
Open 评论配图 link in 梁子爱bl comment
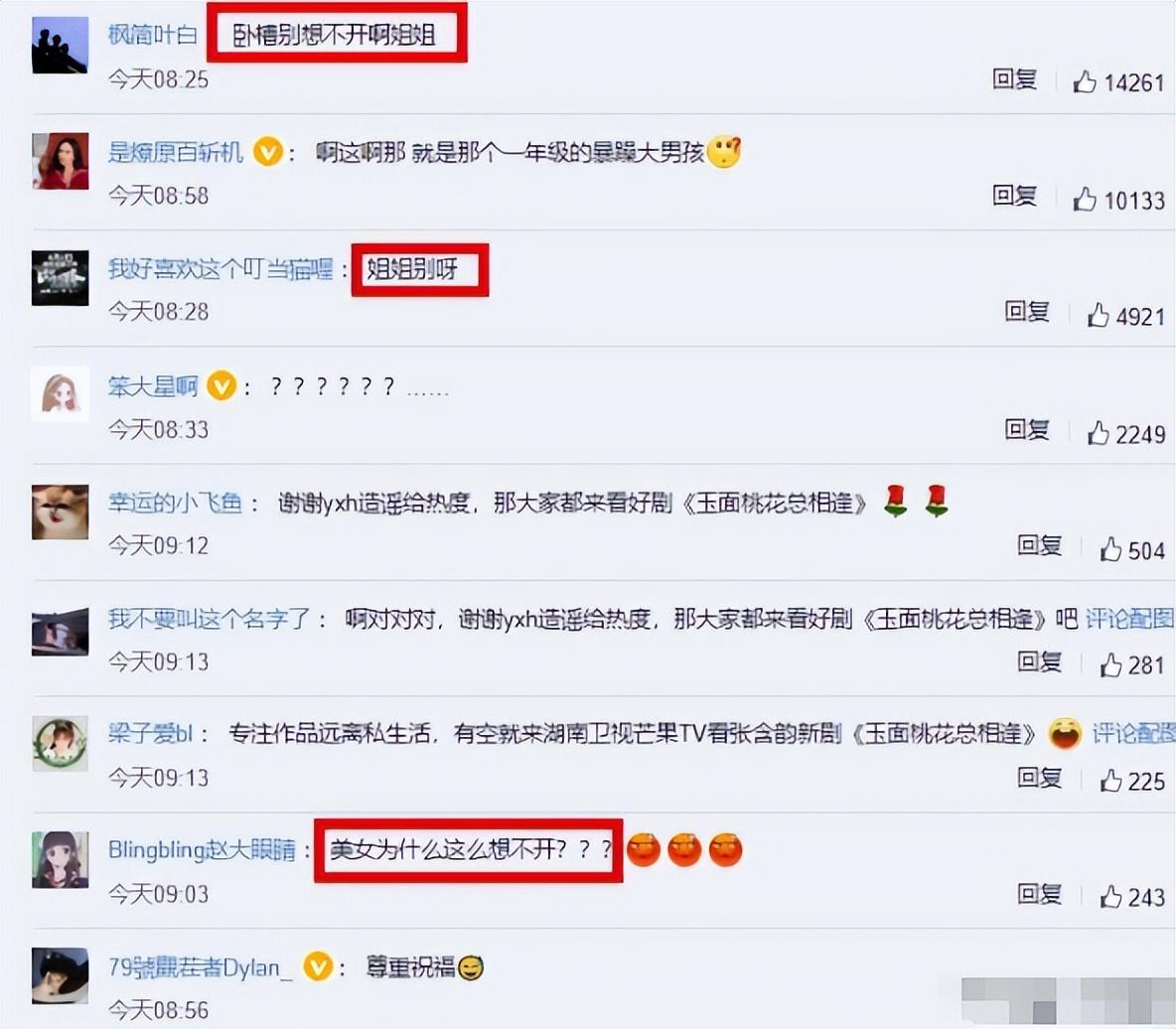1133,733
